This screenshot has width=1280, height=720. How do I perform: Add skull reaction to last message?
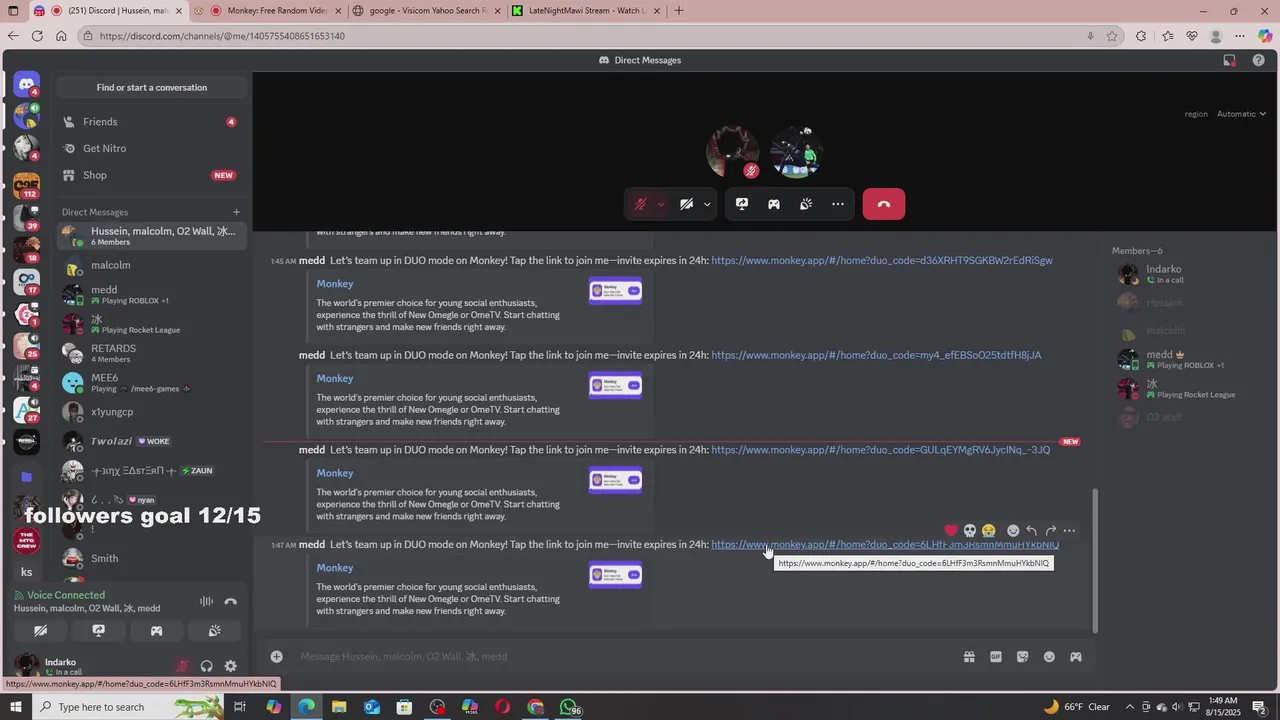coord(970,531)
